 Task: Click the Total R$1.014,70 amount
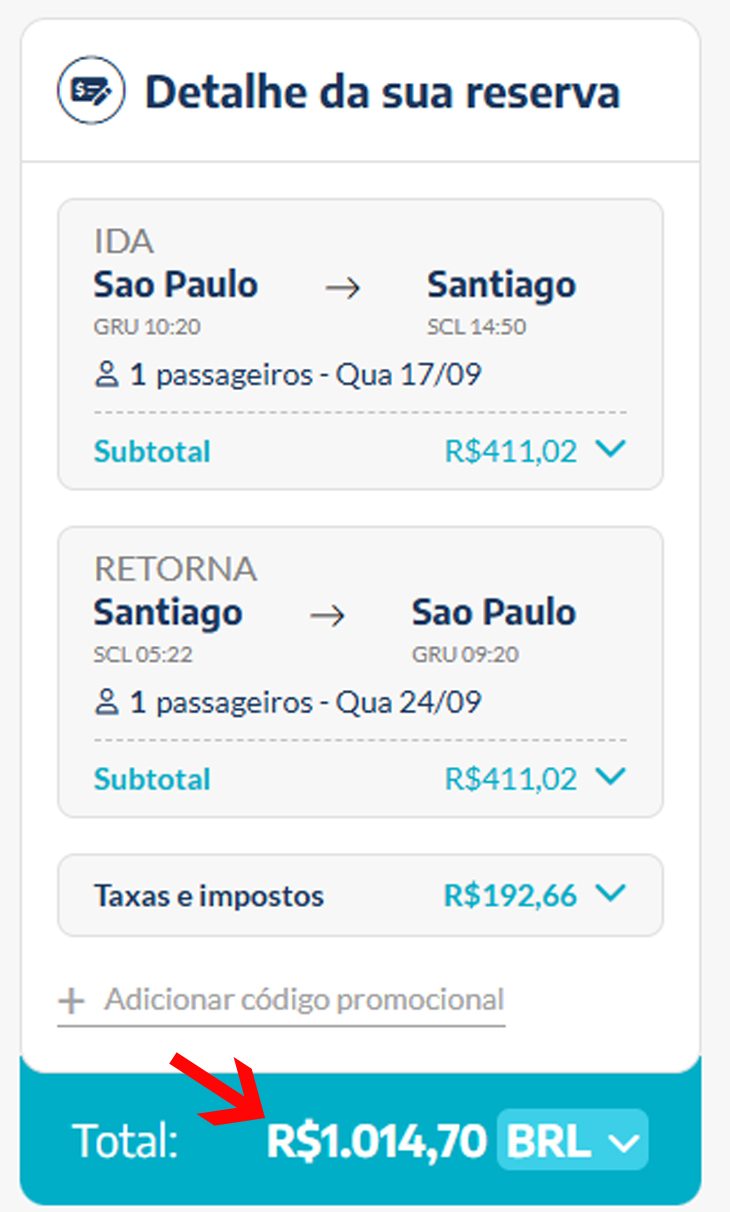click(x=377, y=1141)
